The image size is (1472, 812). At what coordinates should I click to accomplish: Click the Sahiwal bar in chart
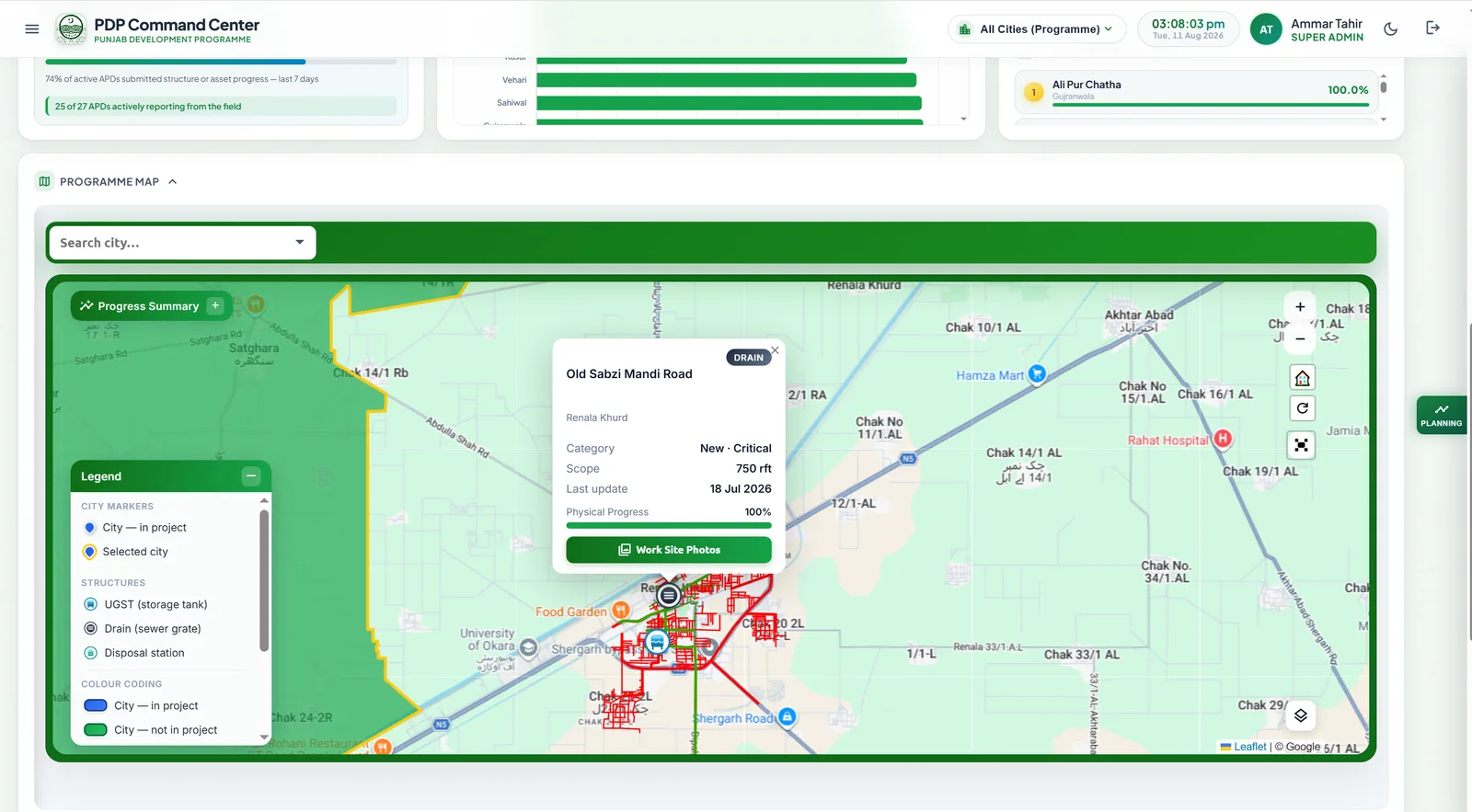pyautogui.click(x=729, y=103)
